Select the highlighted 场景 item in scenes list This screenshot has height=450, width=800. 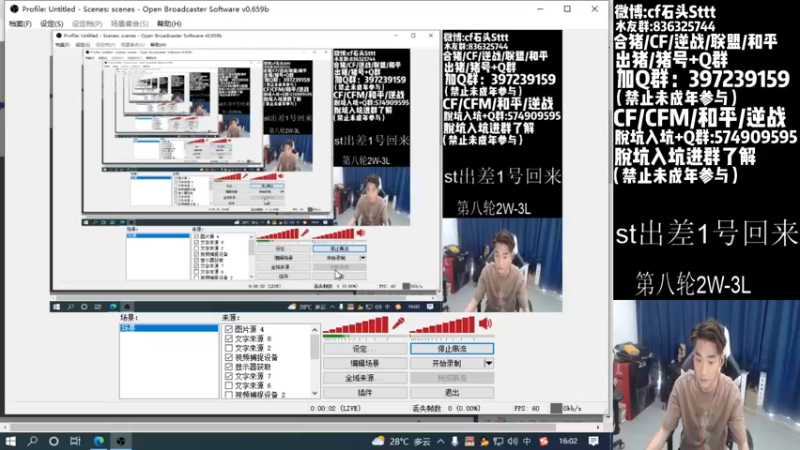pyautogui.click(x=169, y=328)
